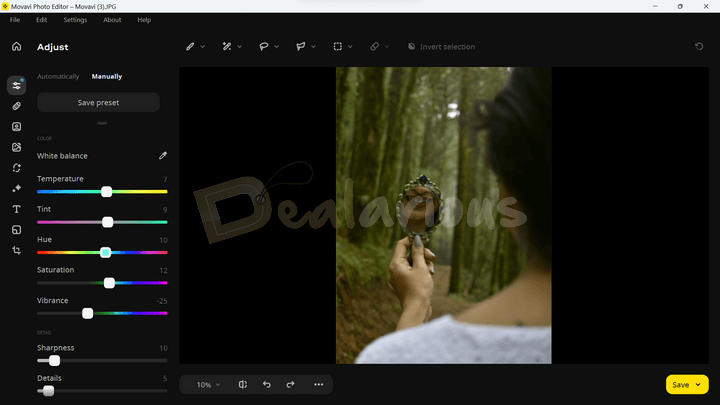Click the Saturation slider handle

(109, 283)
